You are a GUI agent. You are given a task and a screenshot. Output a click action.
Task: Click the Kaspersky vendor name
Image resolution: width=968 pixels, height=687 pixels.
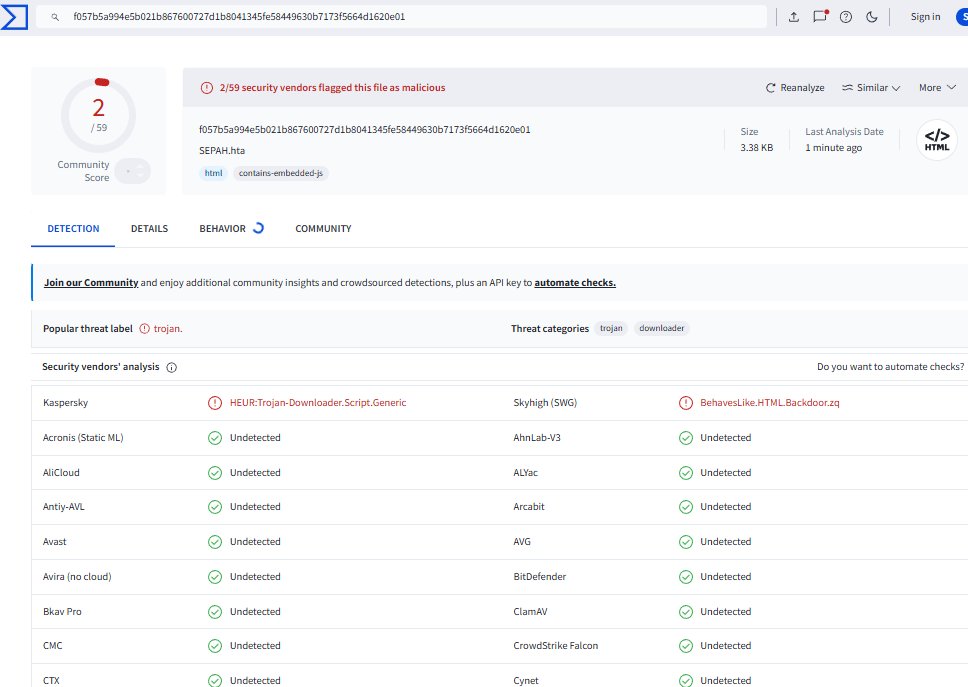pyautogui.click(x=65, y=402)
